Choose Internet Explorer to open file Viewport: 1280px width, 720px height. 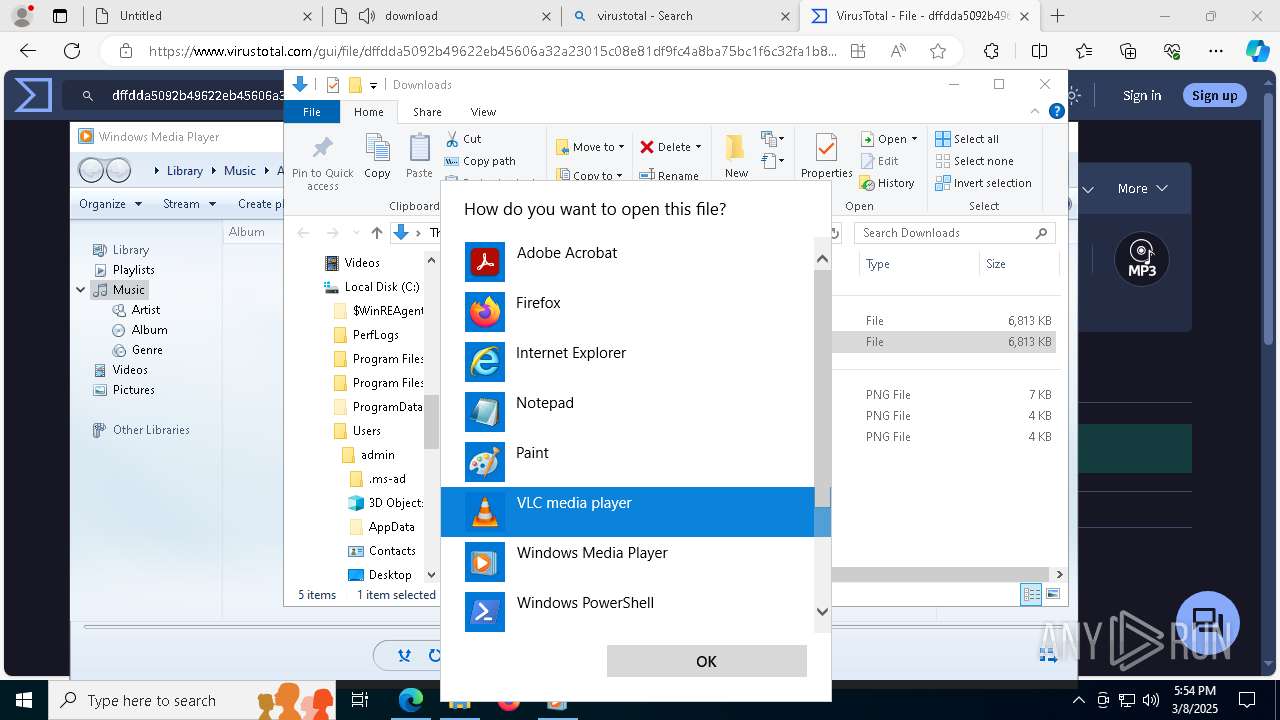click(628, 362)
